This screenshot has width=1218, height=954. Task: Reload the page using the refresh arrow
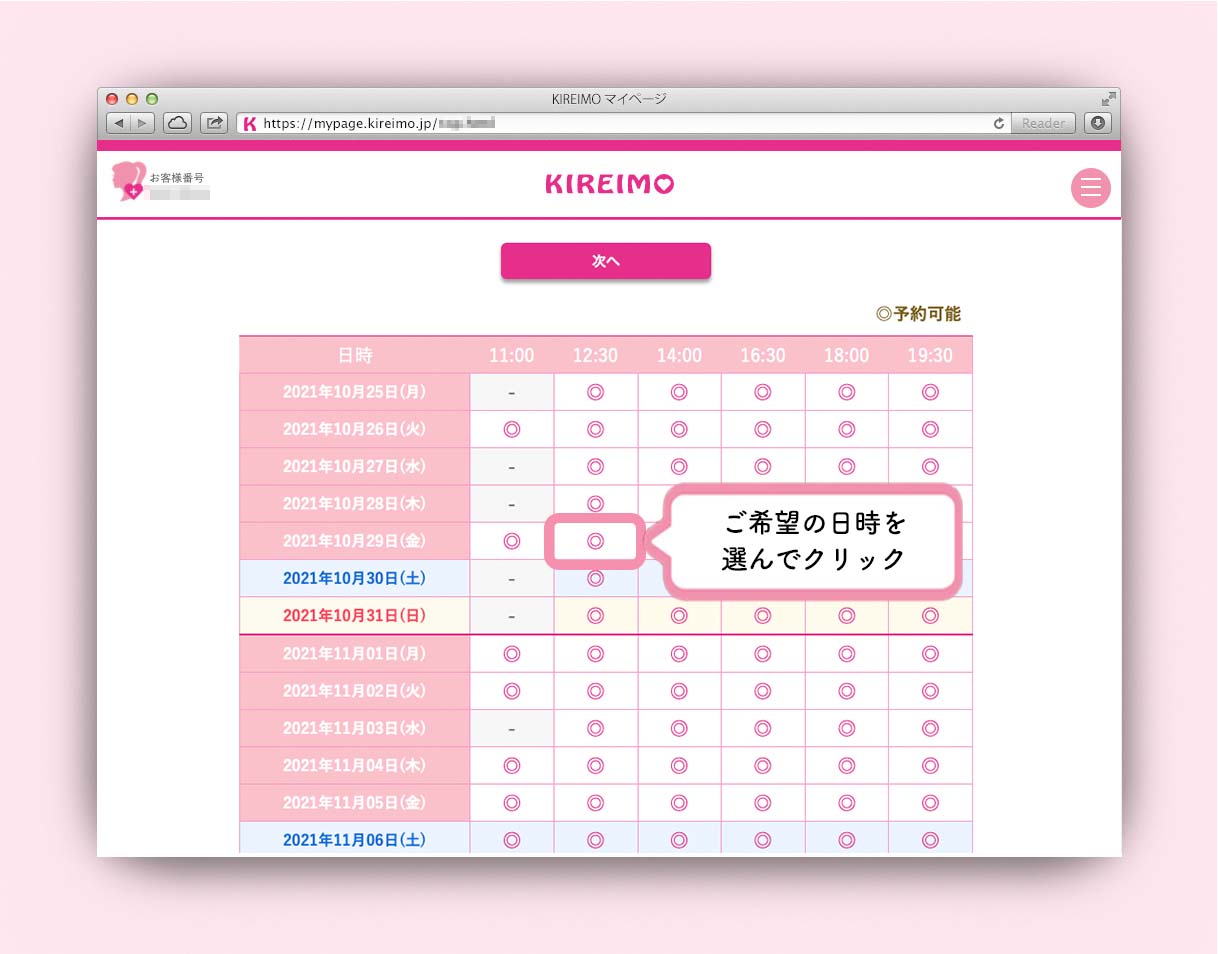(998, 124)
